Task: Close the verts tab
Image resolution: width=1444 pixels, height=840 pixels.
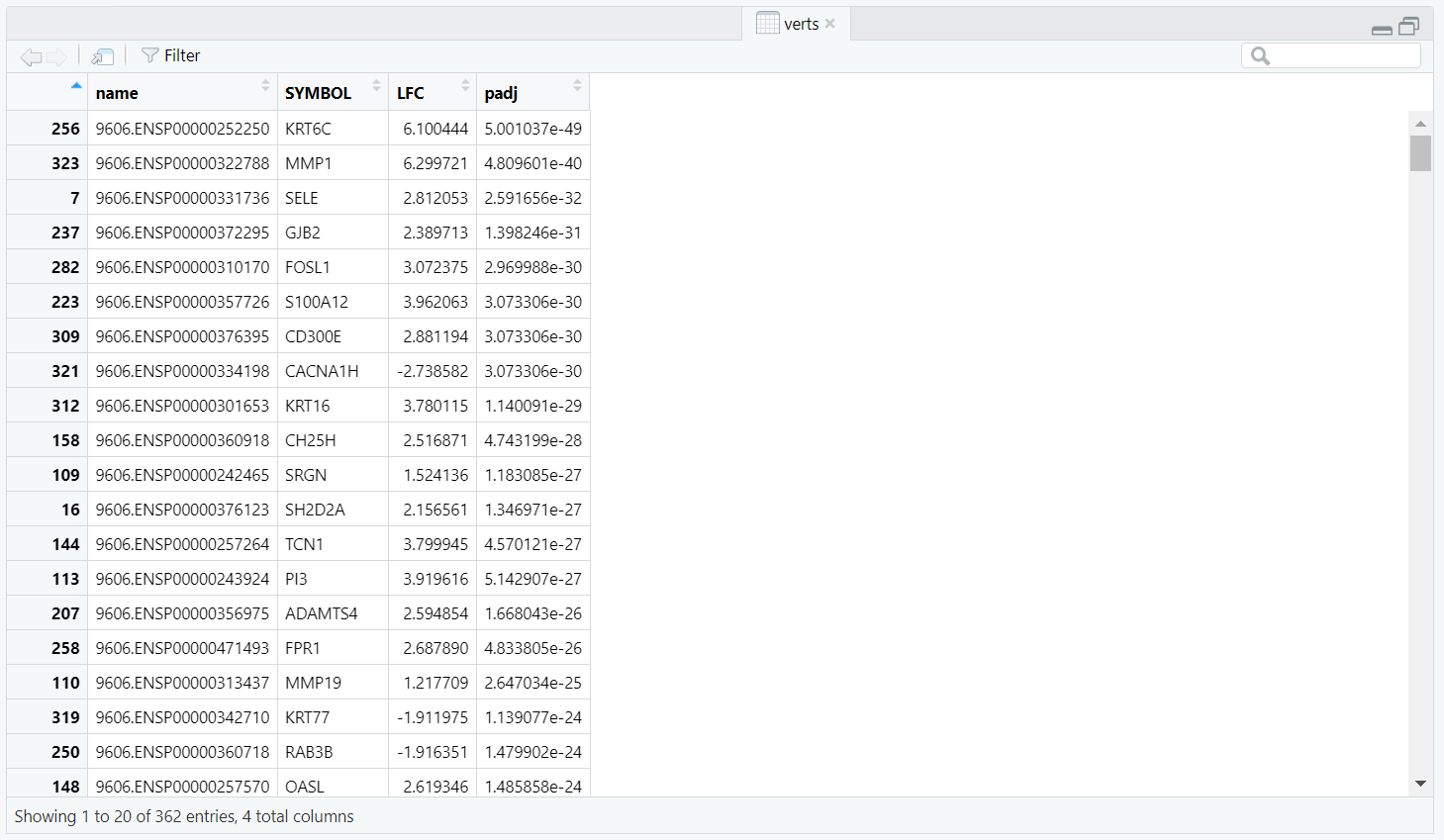Action: pos(830,24)
